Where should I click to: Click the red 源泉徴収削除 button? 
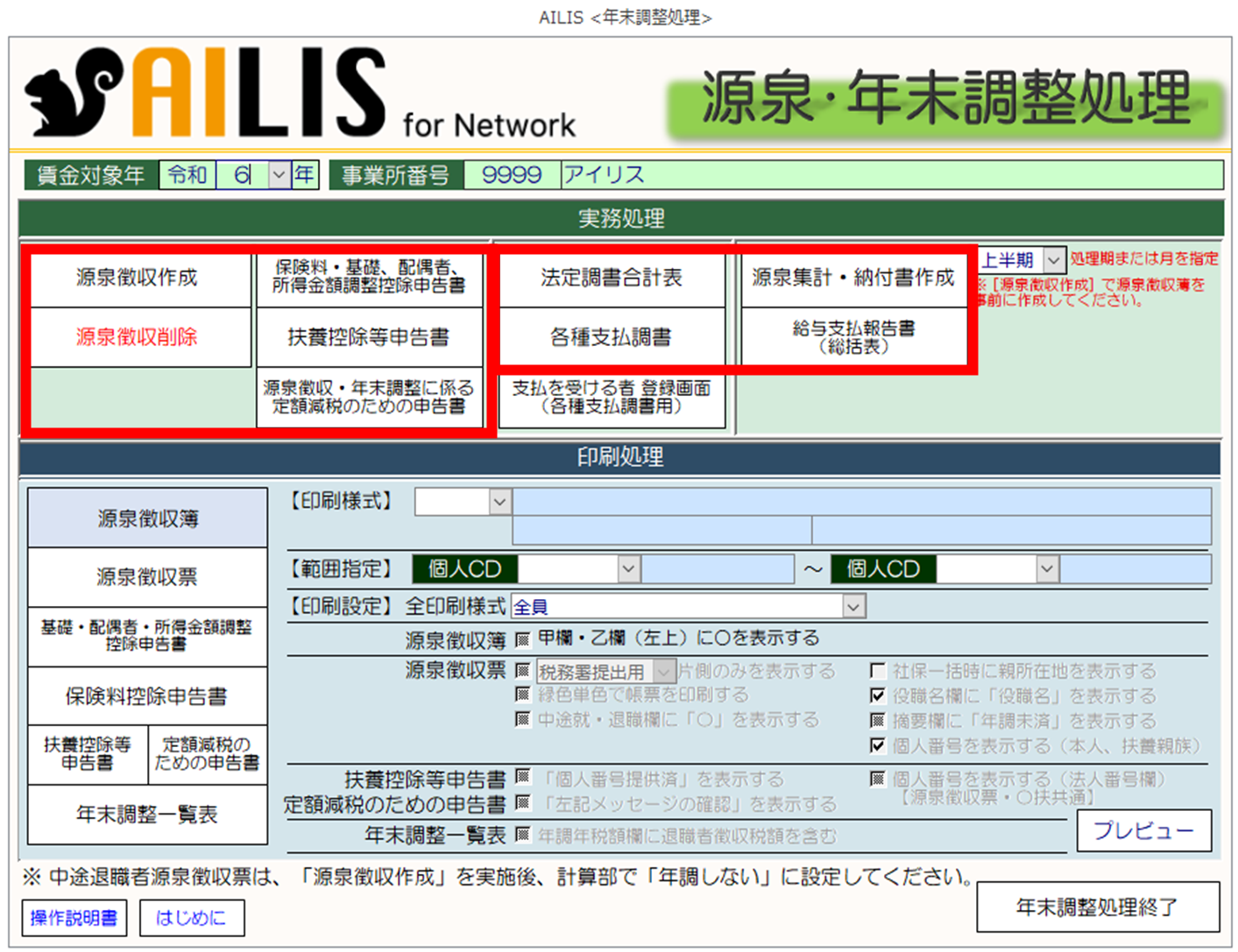(x=138, y=337)
